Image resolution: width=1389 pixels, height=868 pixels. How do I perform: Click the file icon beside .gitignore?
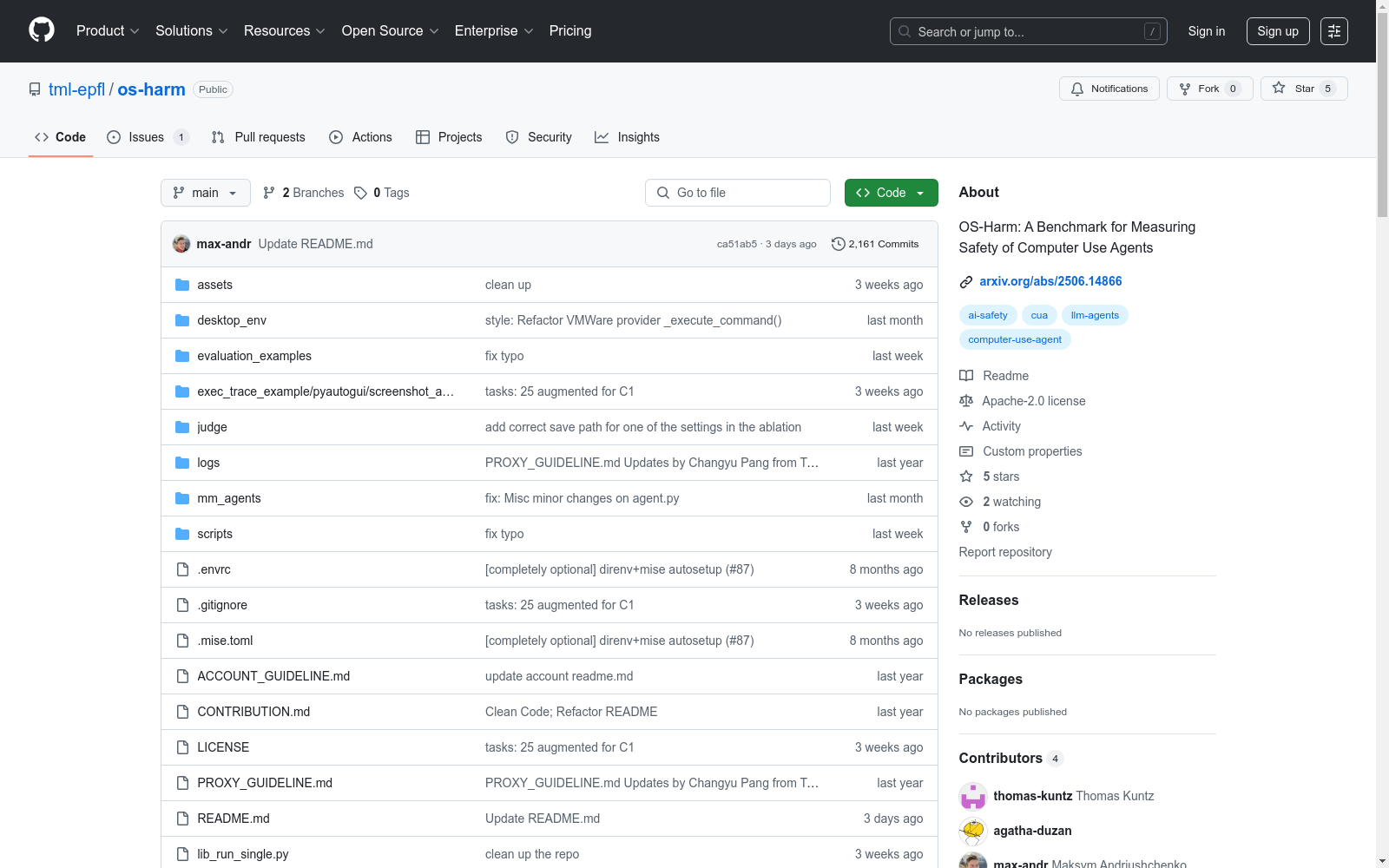(x=182, y=605)
